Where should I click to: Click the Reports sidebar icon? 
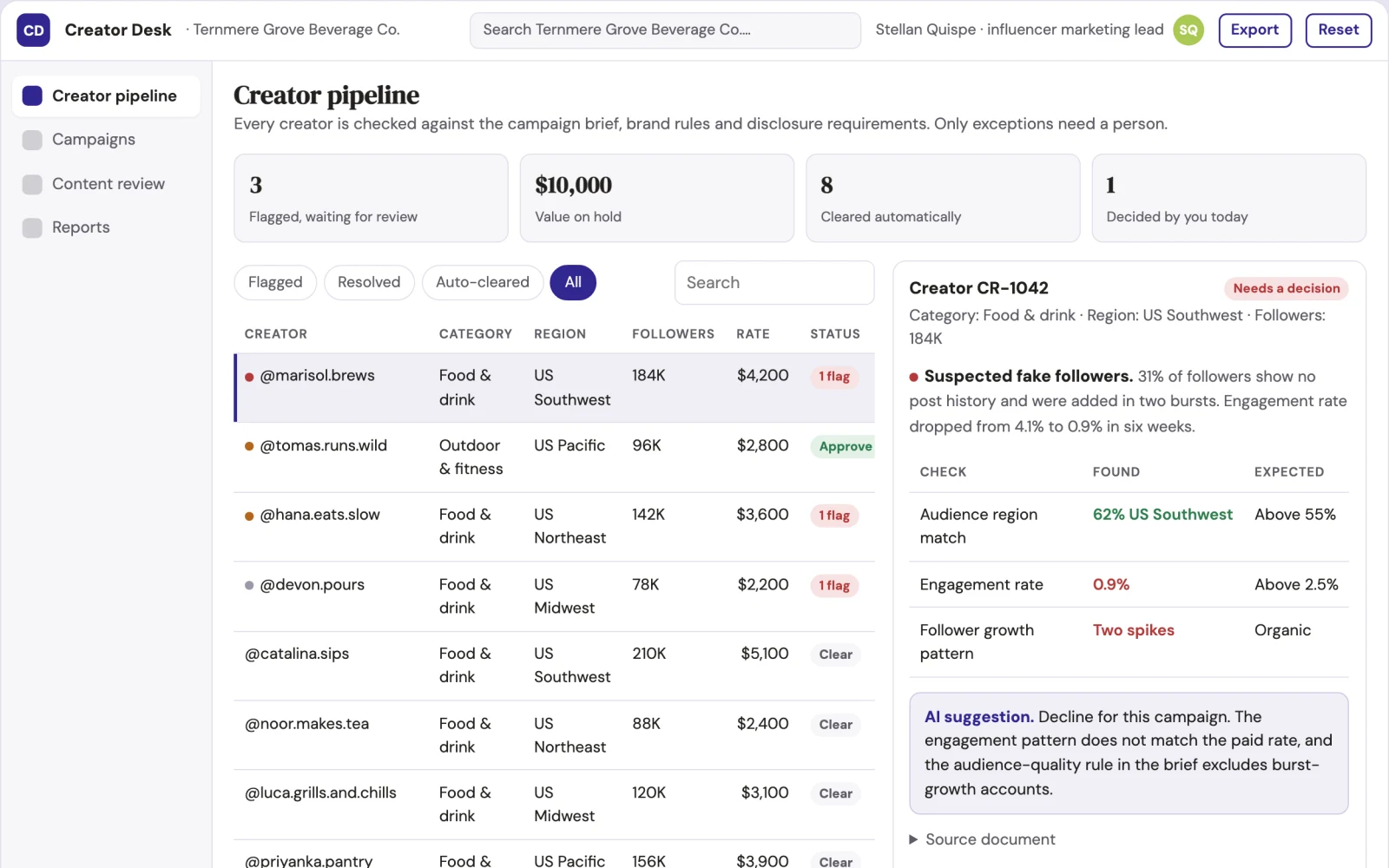32,227
